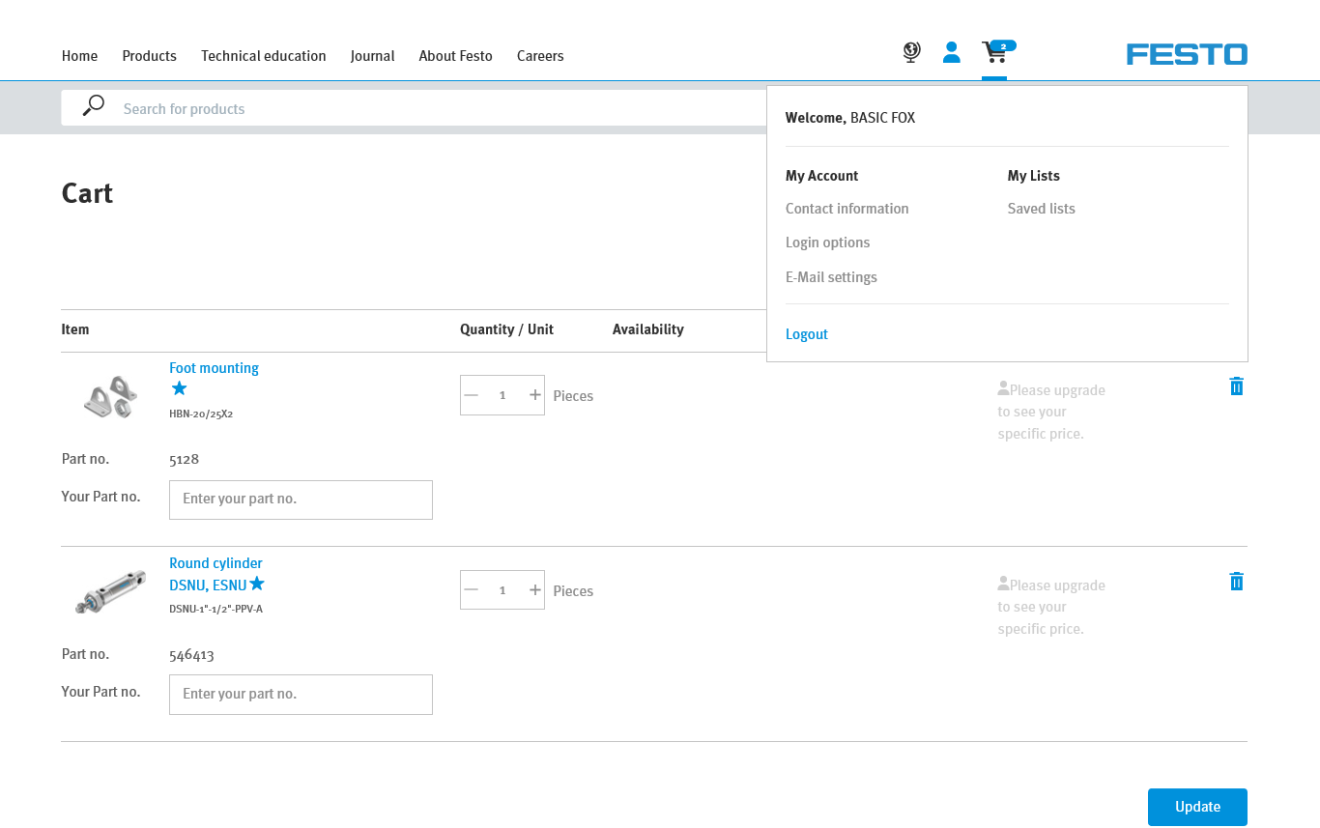Viewport: 1320px width, 828px height.
Task: Click star icon under Foot mounting
Action: click(179, 388)
